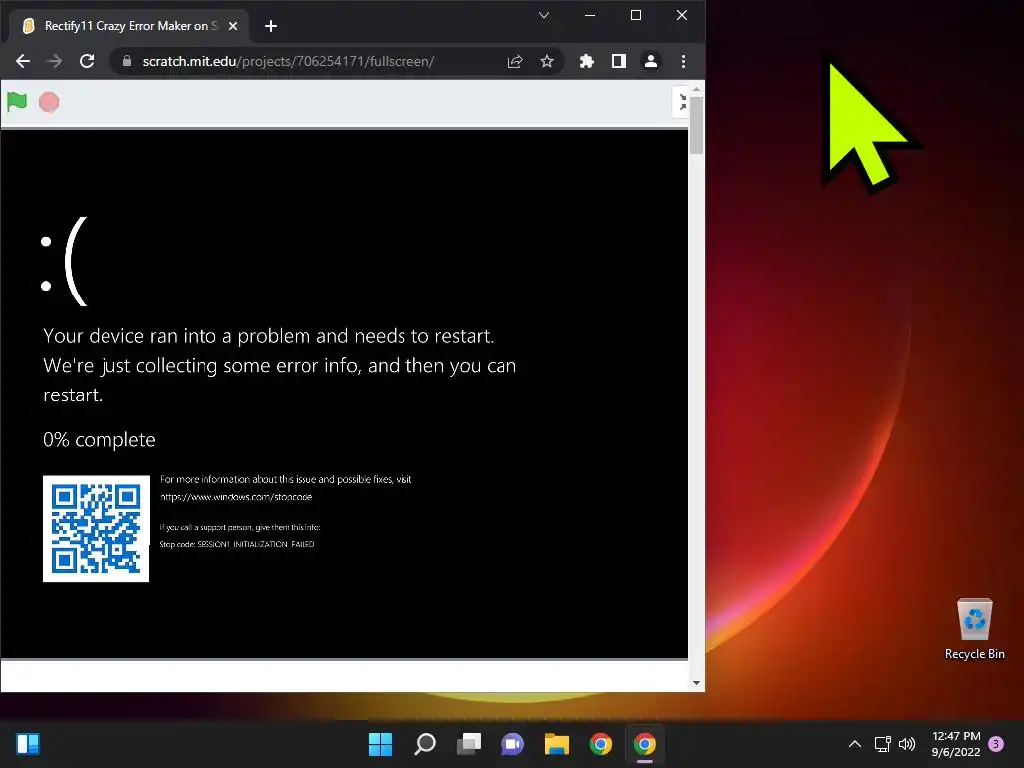Image resolution: width=1024 pixels, height=768 pixels.
Task: Open Windows Start menu
Action: [x=381, y=744]
